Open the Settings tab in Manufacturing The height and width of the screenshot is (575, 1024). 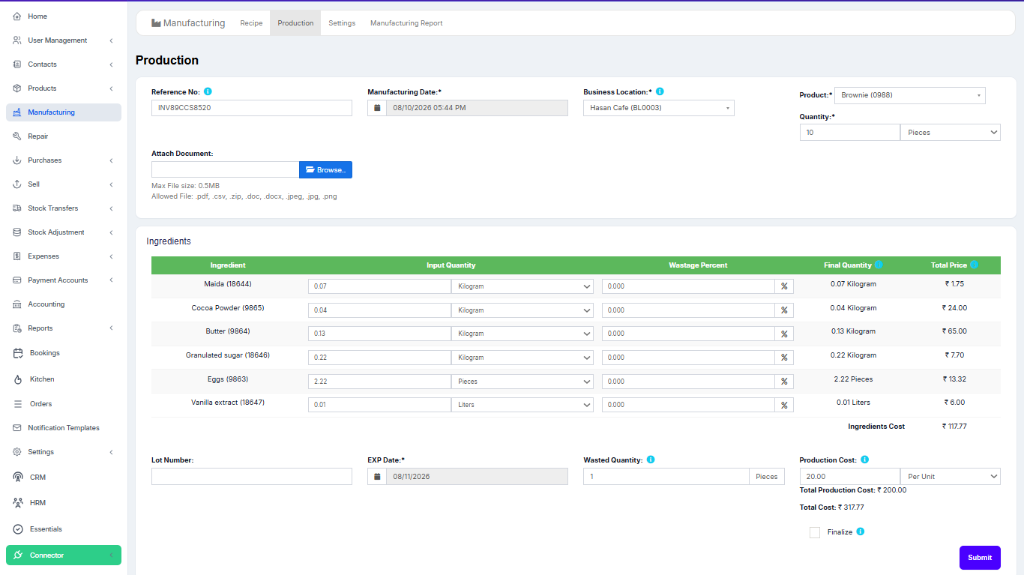[x=342, y=23]
